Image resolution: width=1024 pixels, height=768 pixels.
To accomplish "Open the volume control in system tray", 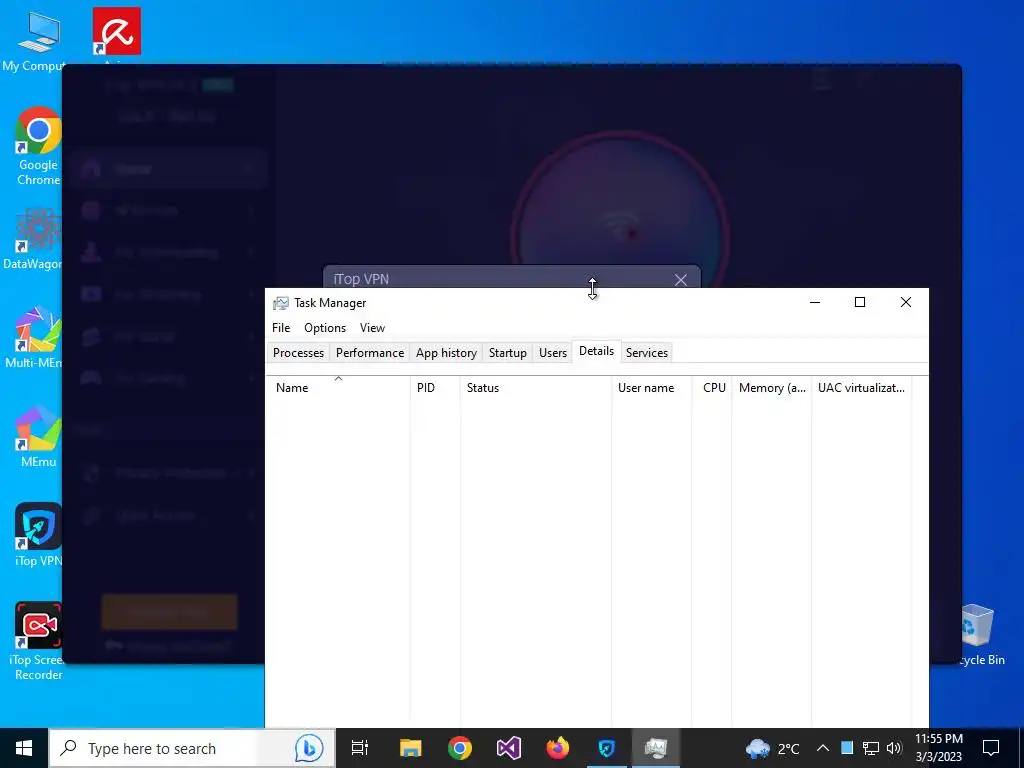I will pyautogui.click(x=894, y=748).
